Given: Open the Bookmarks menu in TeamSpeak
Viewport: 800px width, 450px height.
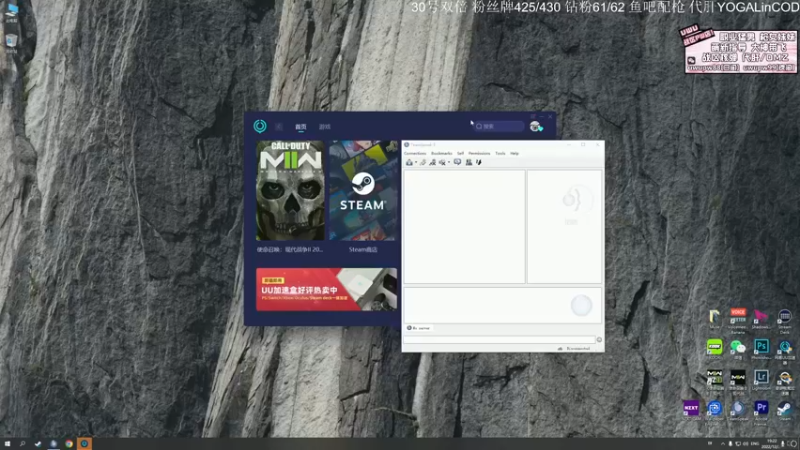Looking at the screenshot, I should 441,153.
